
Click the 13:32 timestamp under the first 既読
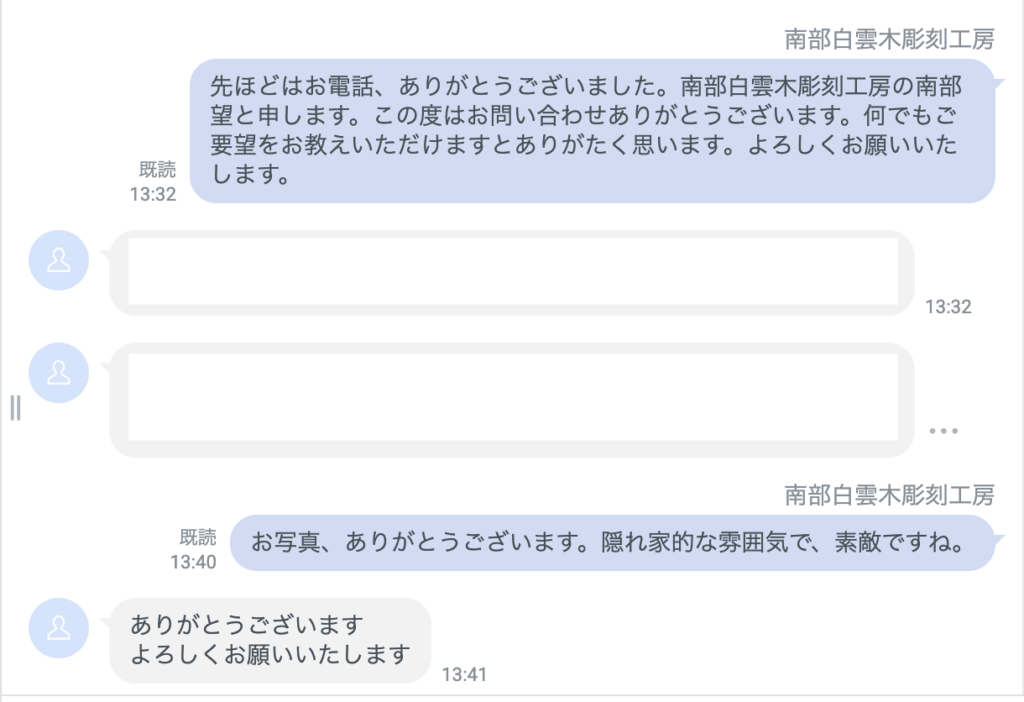[x=153, y=194]
